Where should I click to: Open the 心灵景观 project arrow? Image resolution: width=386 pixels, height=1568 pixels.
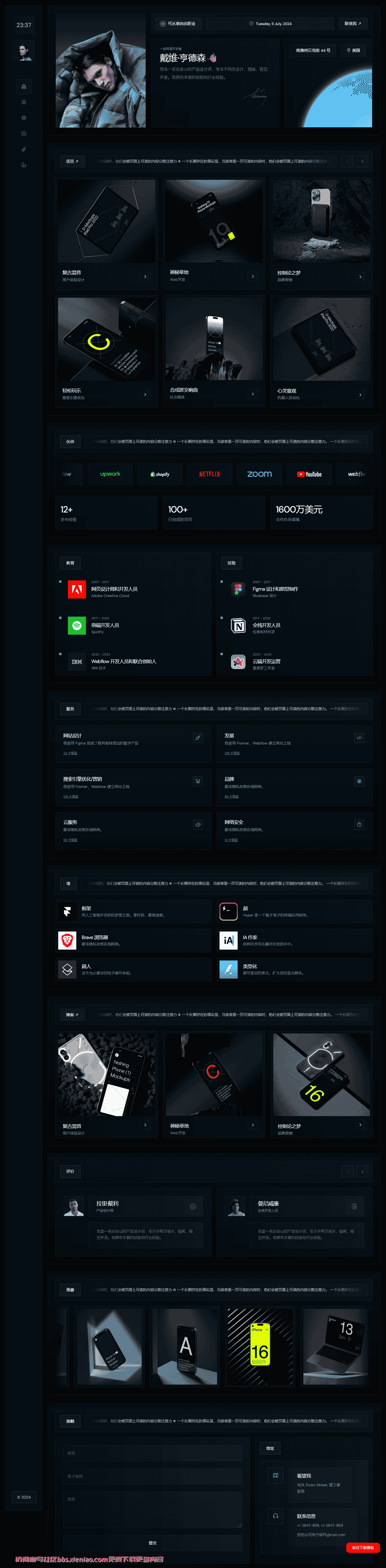360,395
